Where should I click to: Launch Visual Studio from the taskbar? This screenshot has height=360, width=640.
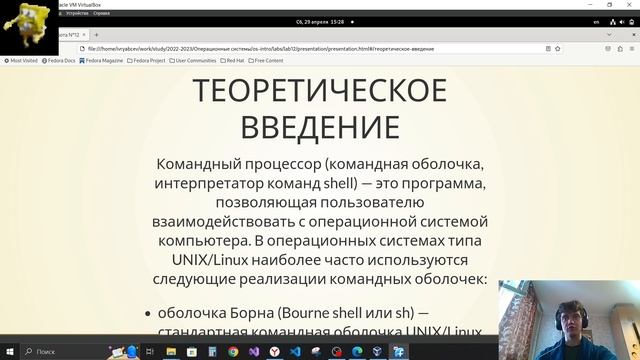point(254,351)
